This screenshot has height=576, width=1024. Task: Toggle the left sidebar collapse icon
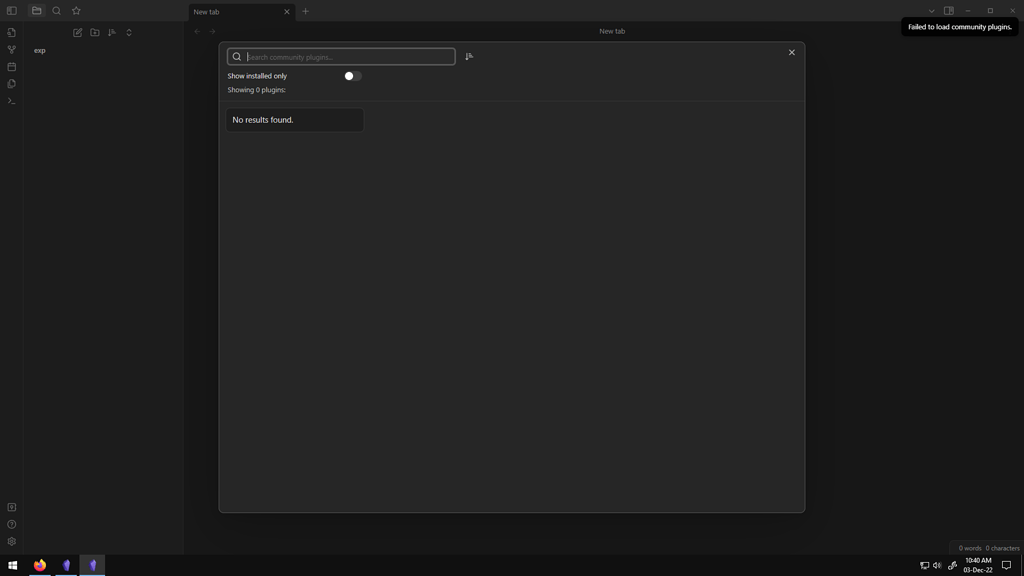coord(12,11)
